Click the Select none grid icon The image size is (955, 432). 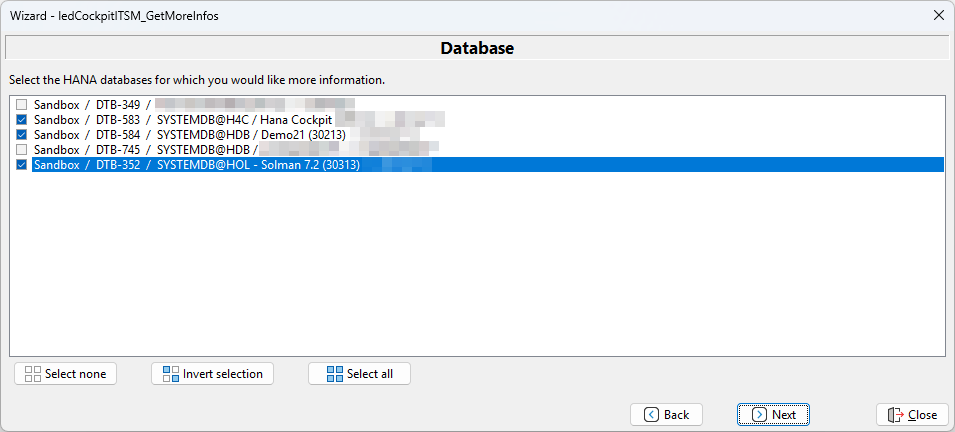click(x=33, y=374)
